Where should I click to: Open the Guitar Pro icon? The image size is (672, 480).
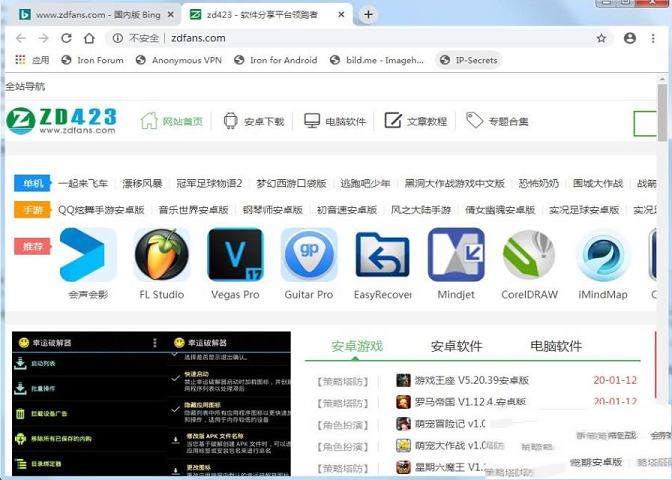pyautogui.click(x=309, y=255)
